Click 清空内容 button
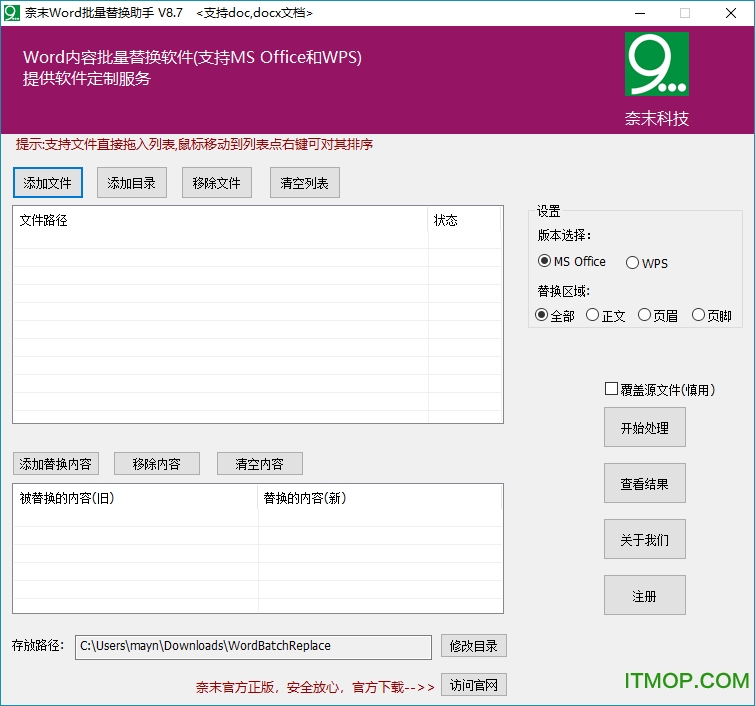The width and height of the screenshot is (755, 706). tap(260, 463)
